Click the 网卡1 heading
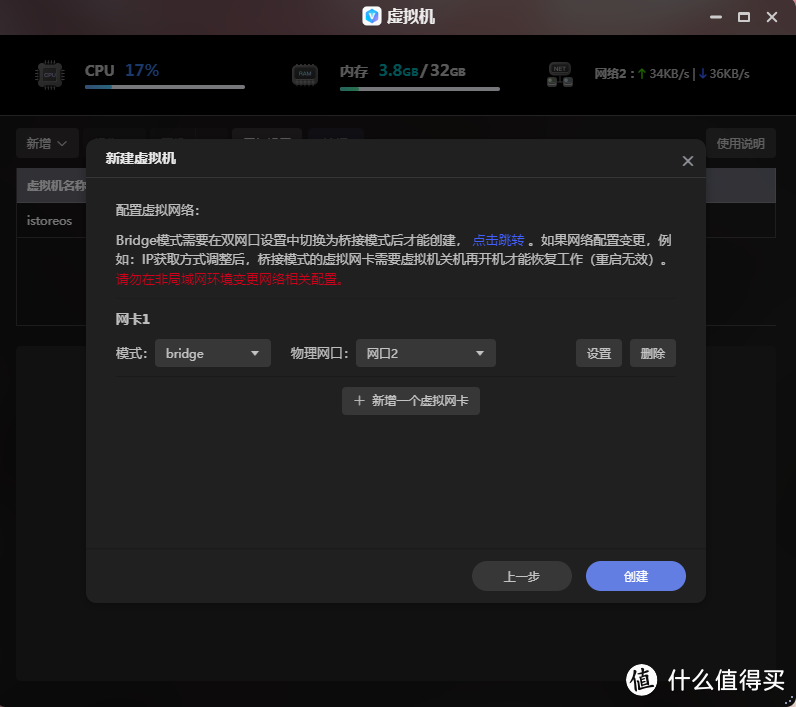Viewport: 796px width, 707px height. (132, 319)
